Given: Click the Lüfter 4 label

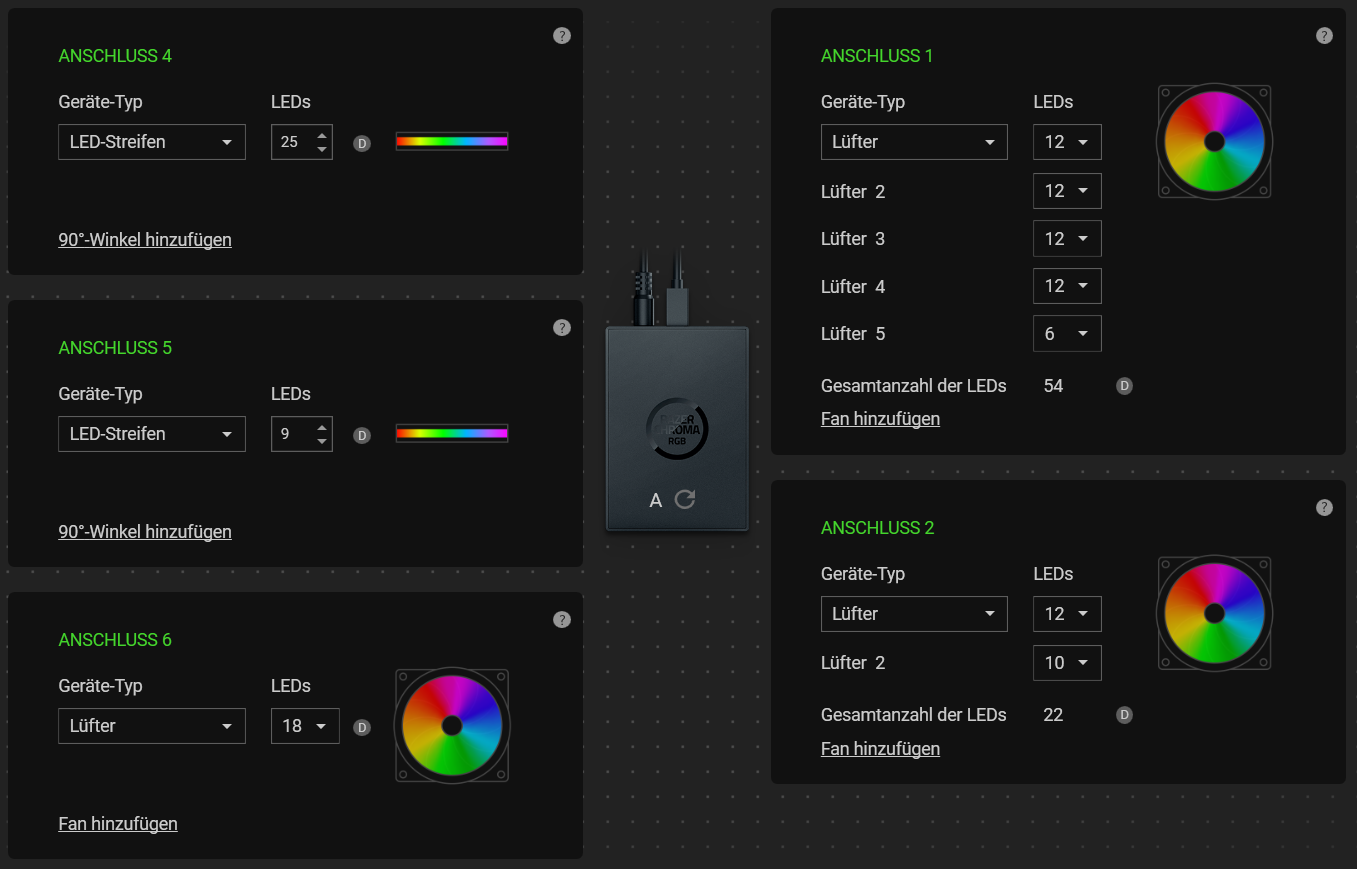Looking at the screenshot, I should pos(853,287).
